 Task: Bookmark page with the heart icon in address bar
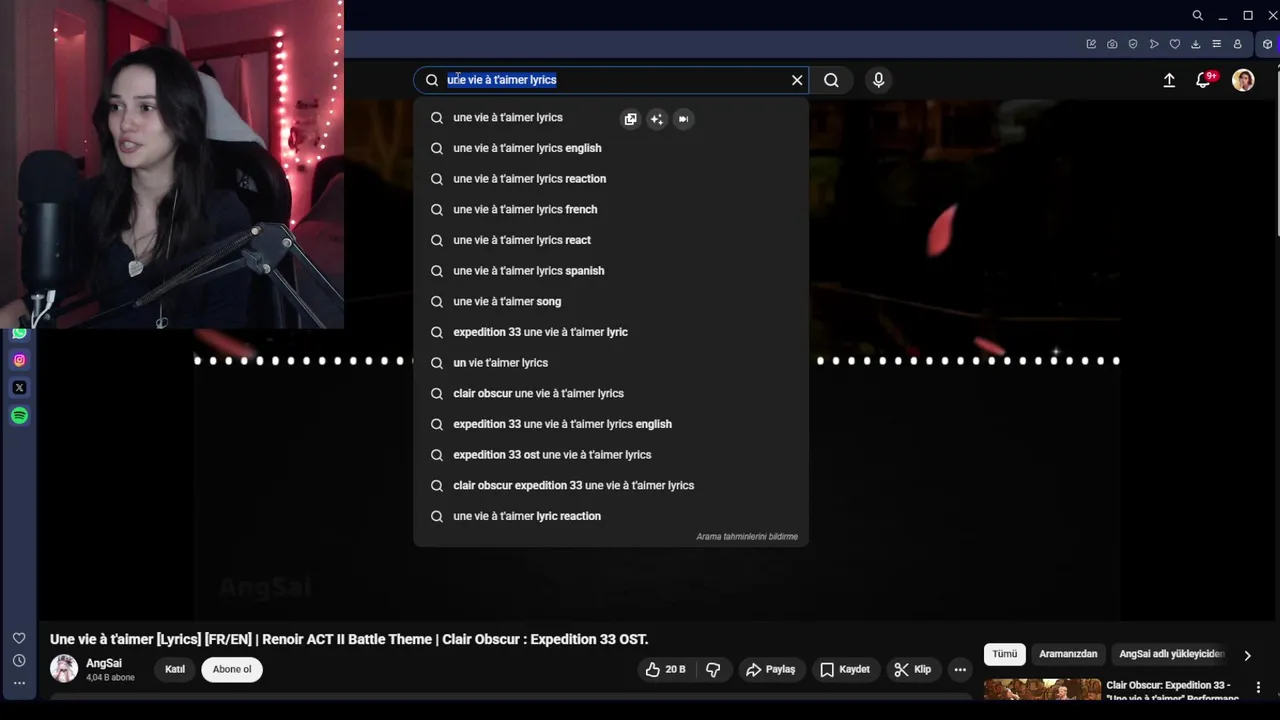click(1175, 44)
